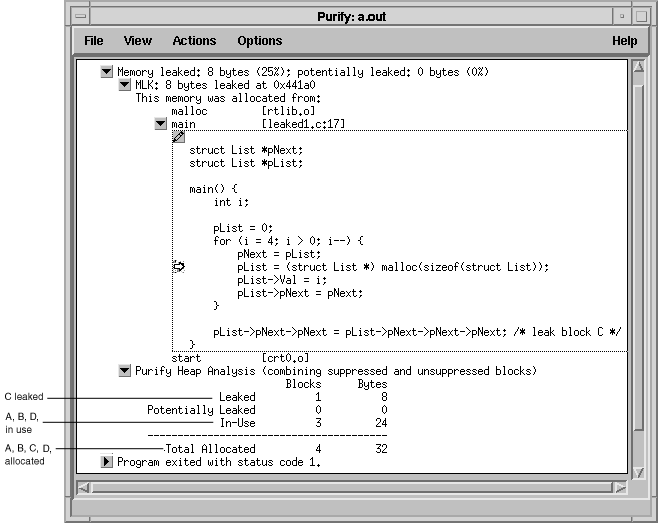
Task: Click the pencil edit-source icon
Action: coord(178,136)
